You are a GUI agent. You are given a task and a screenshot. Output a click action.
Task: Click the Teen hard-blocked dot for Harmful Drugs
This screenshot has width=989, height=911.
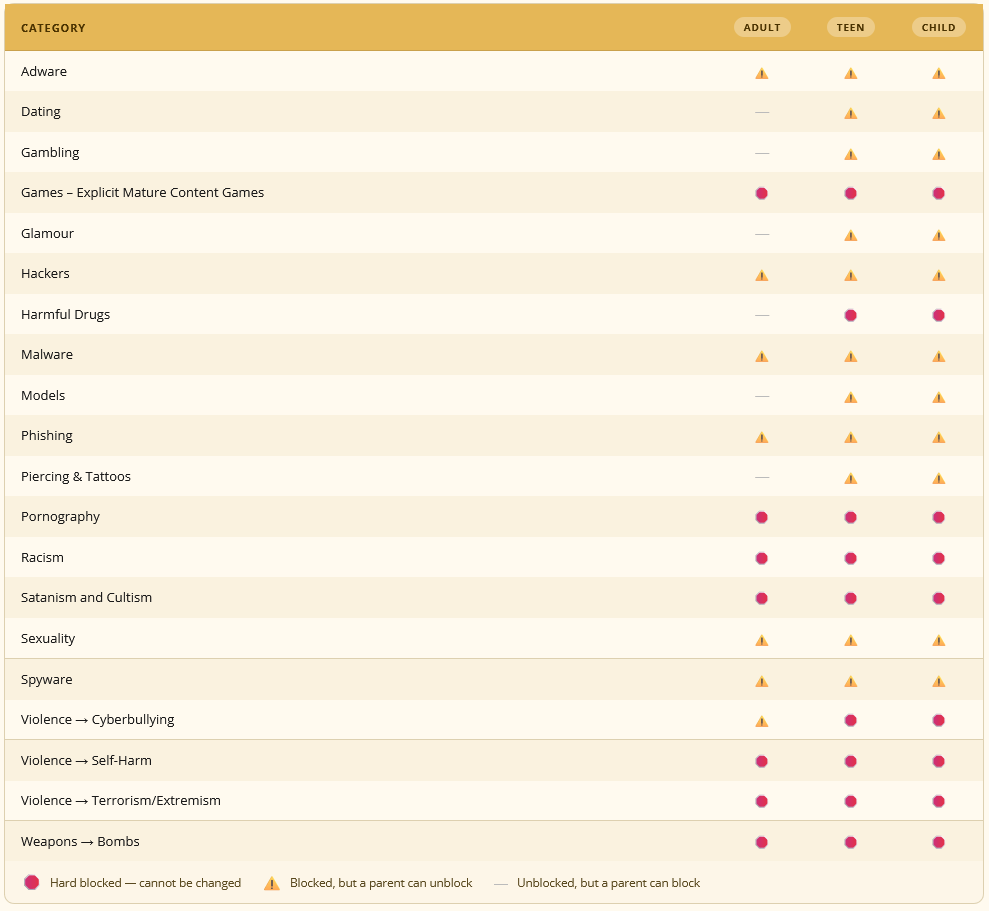click(851, 315)
